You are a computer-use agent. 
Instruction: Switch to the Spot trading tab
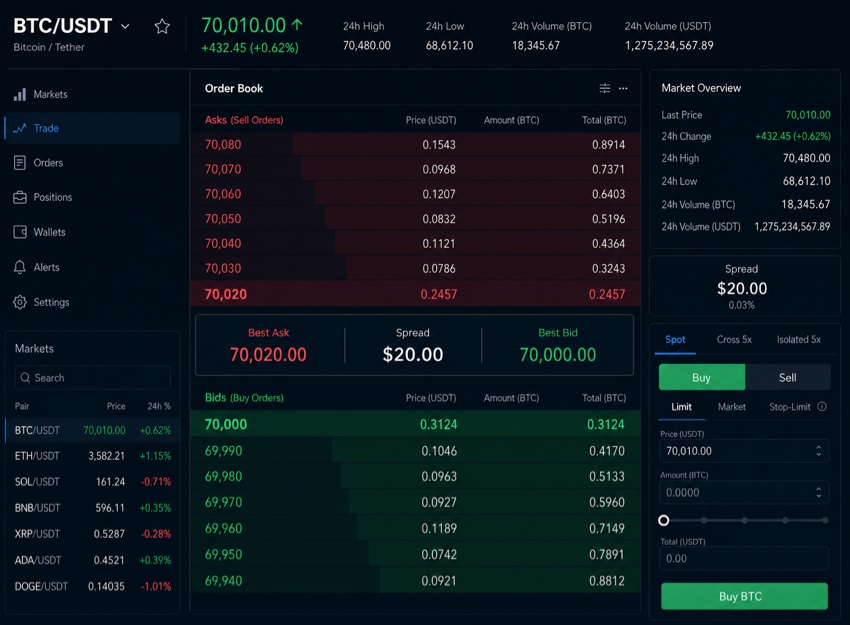[x=675, y=340]
